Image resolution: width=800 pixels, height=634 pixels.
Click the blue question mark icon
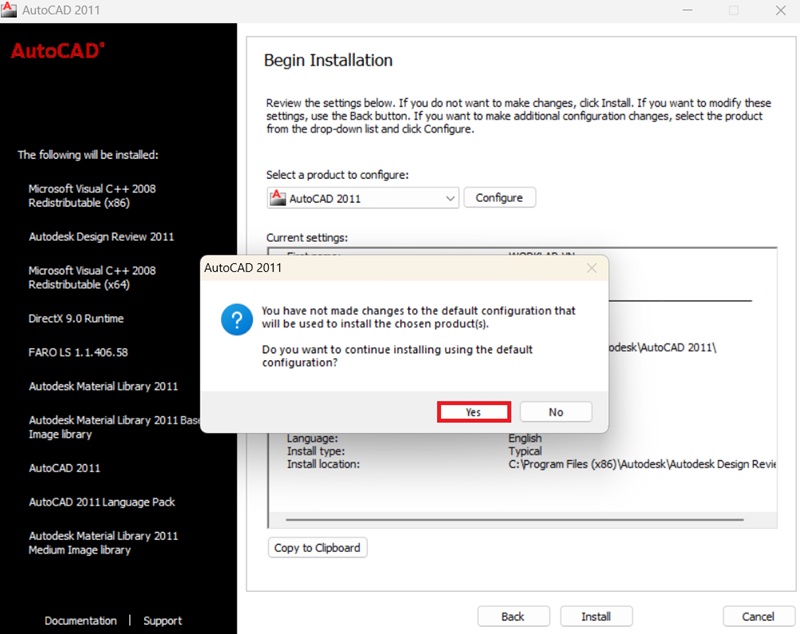tap(235, 323)
